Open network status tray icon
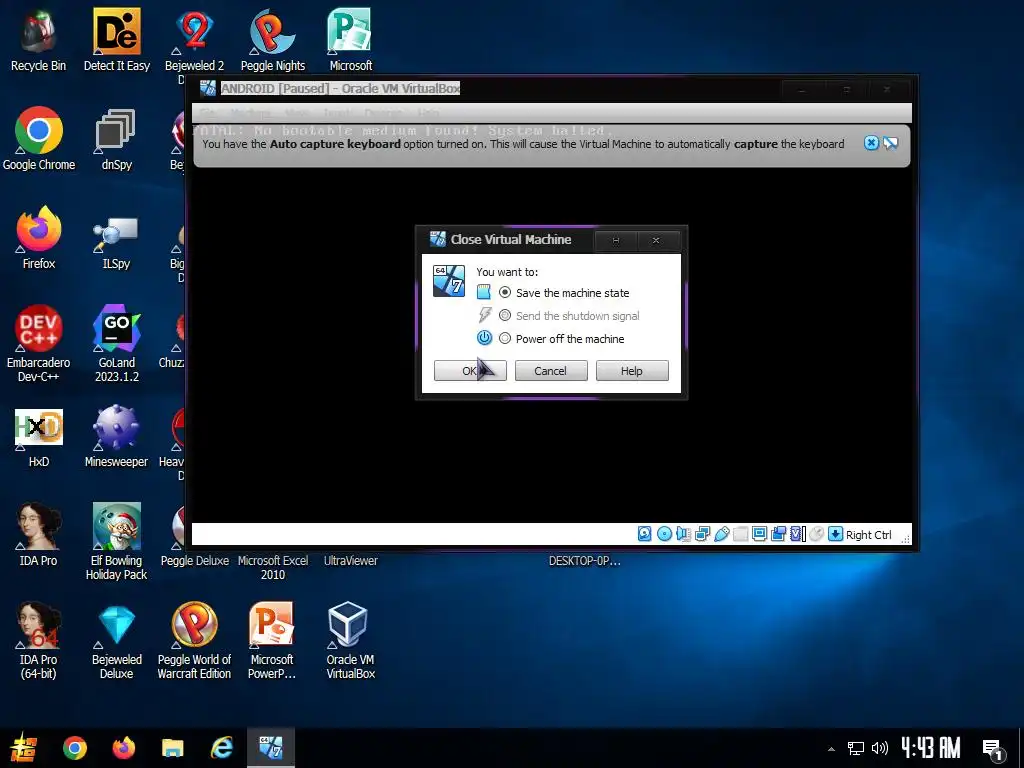The height and width of the screenshot is (768, 1024). coord(856,748)
